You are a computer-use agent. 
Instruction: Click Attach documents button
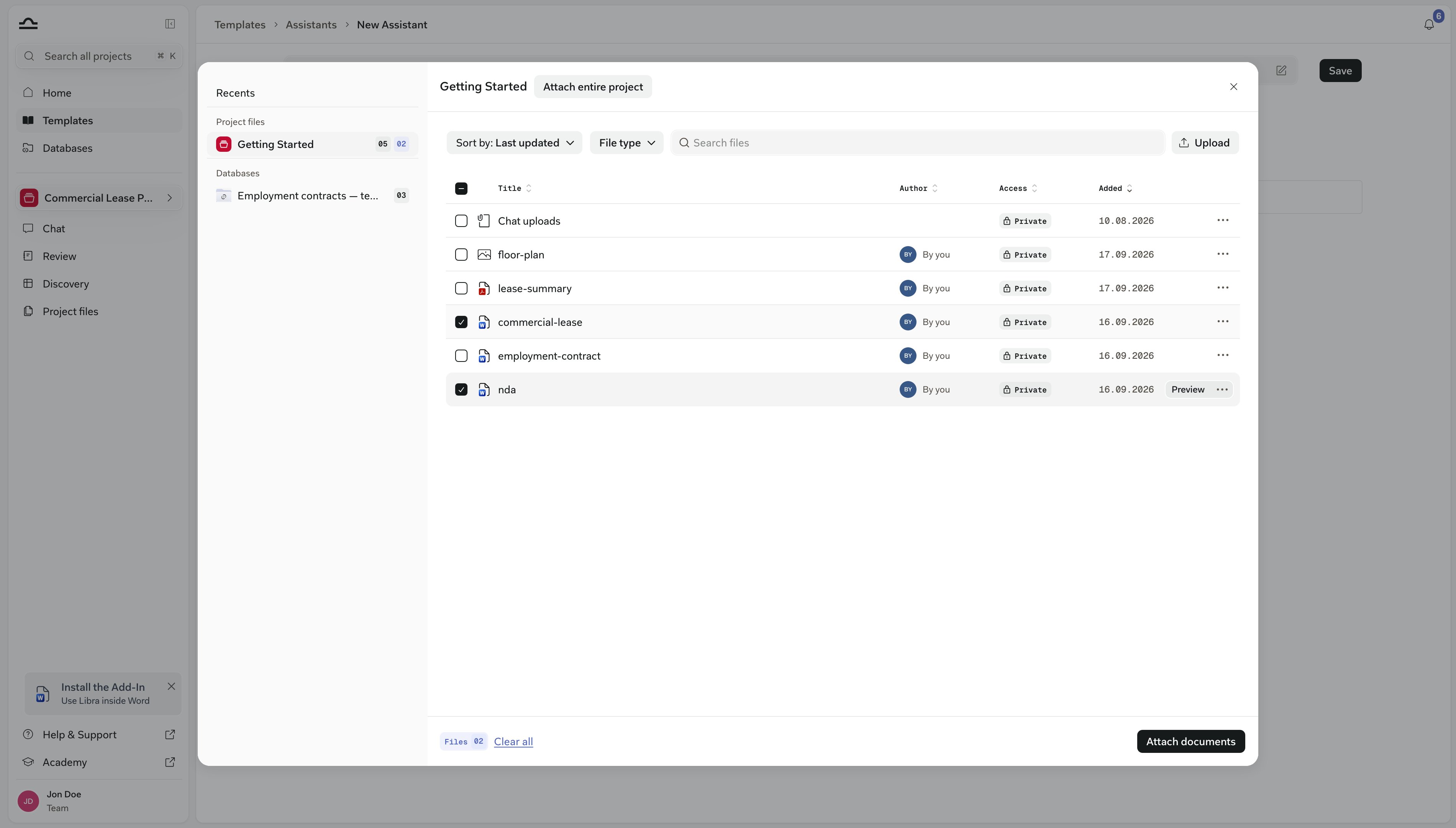click(1190, 742)
